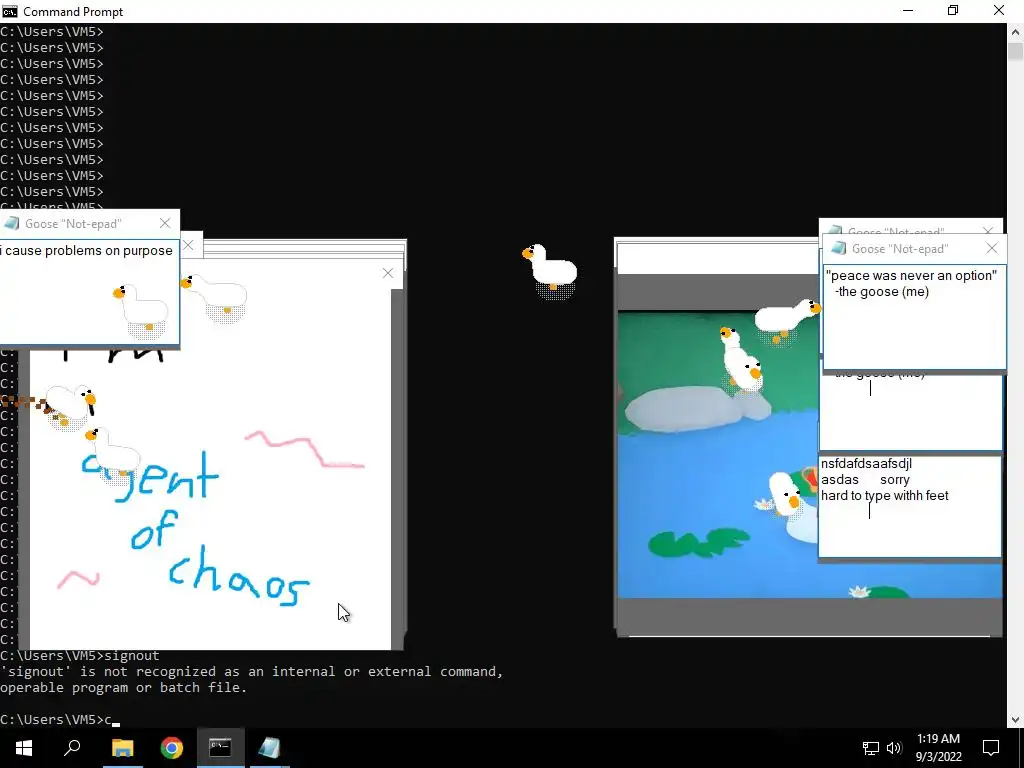Click the 'operable program or batch file.' line
1024x768 pixels.
pos(123,688)
